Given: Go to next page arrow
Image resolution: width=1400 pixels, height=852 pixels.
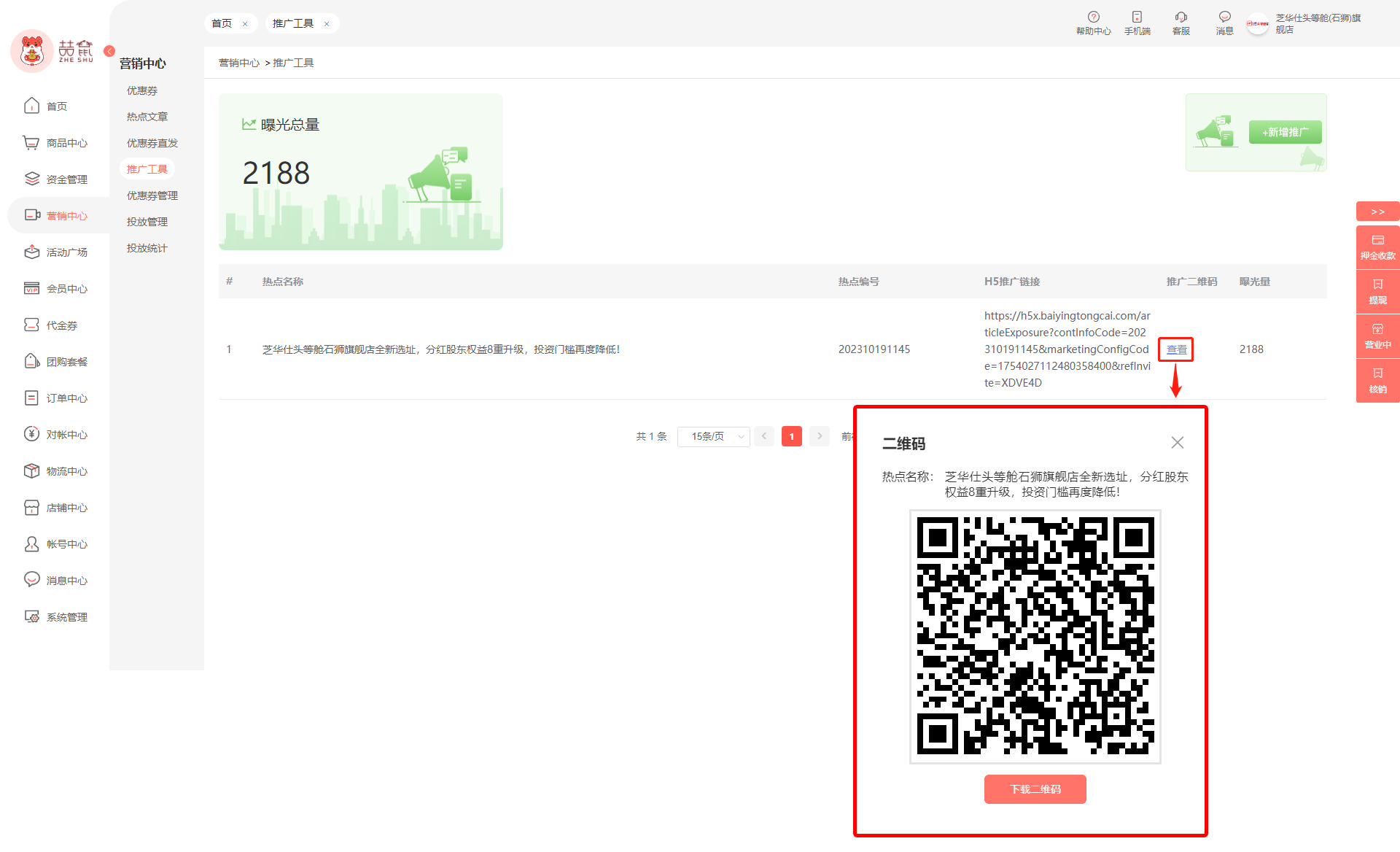Looking at the screenshot, I should (820, 436).
